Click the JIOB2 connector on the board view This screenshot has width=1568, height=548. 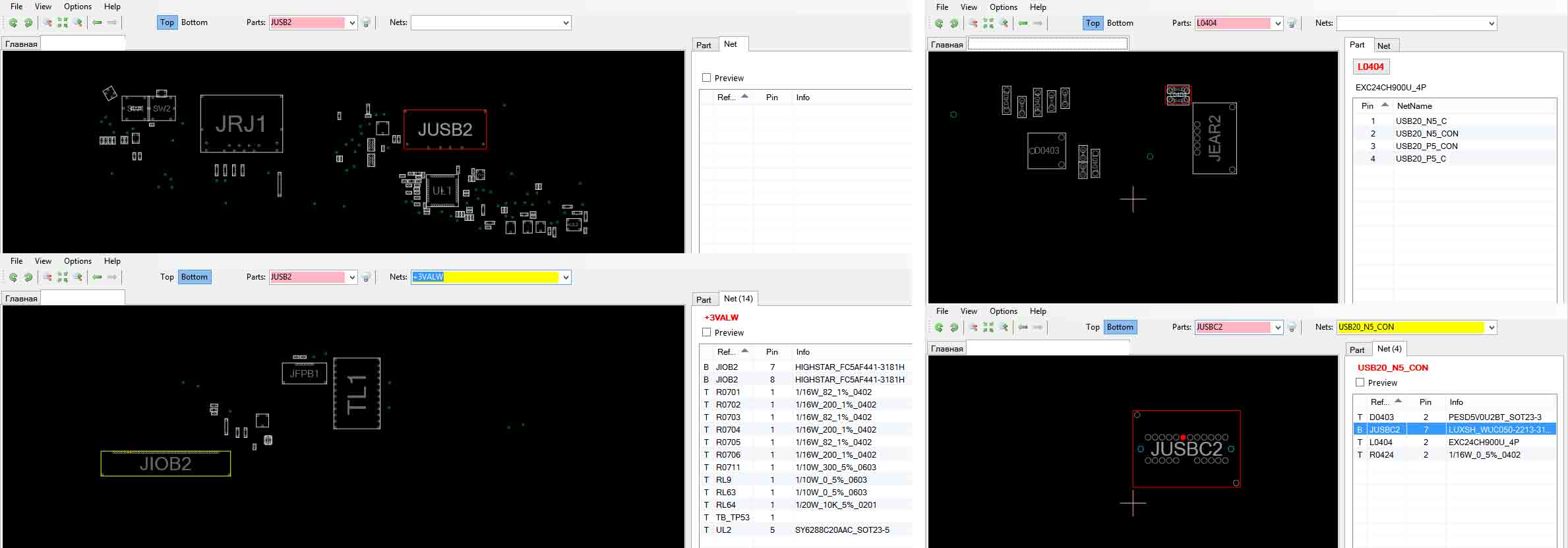(x=166, y=464)
